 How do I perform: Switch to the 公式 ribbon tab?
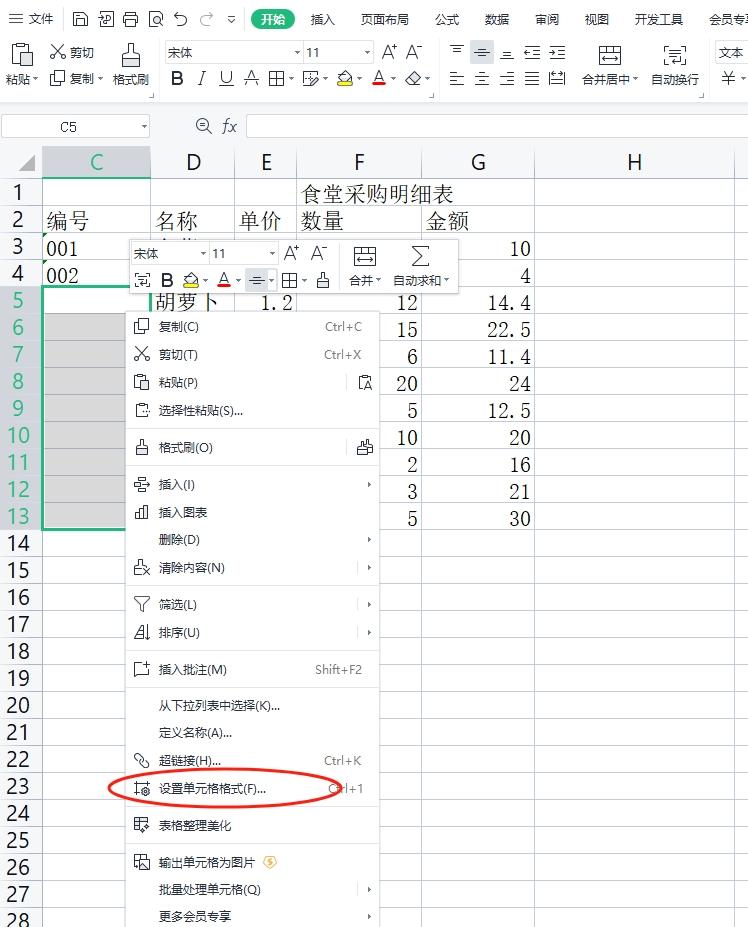(x=447, y=20)
